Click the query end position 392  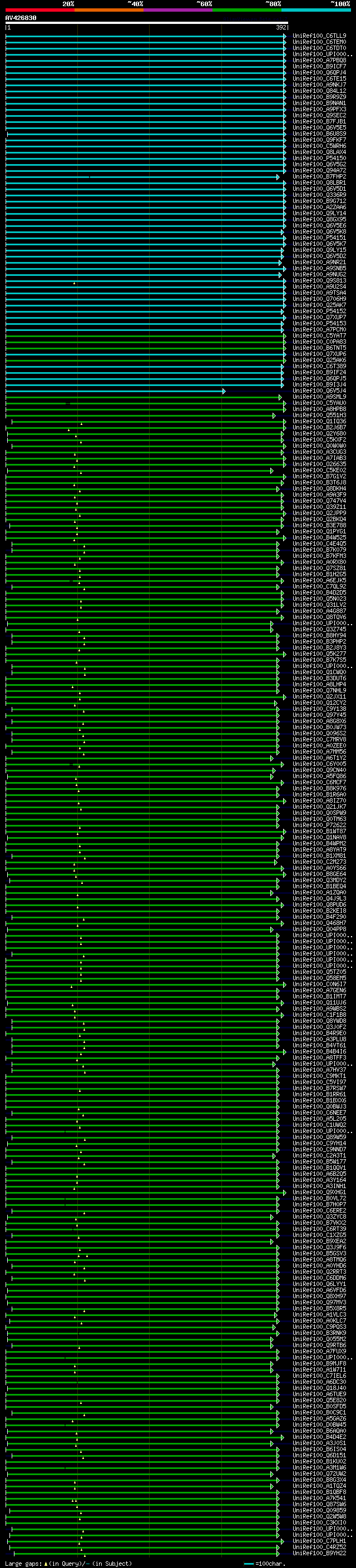click(x=281, y=27)
